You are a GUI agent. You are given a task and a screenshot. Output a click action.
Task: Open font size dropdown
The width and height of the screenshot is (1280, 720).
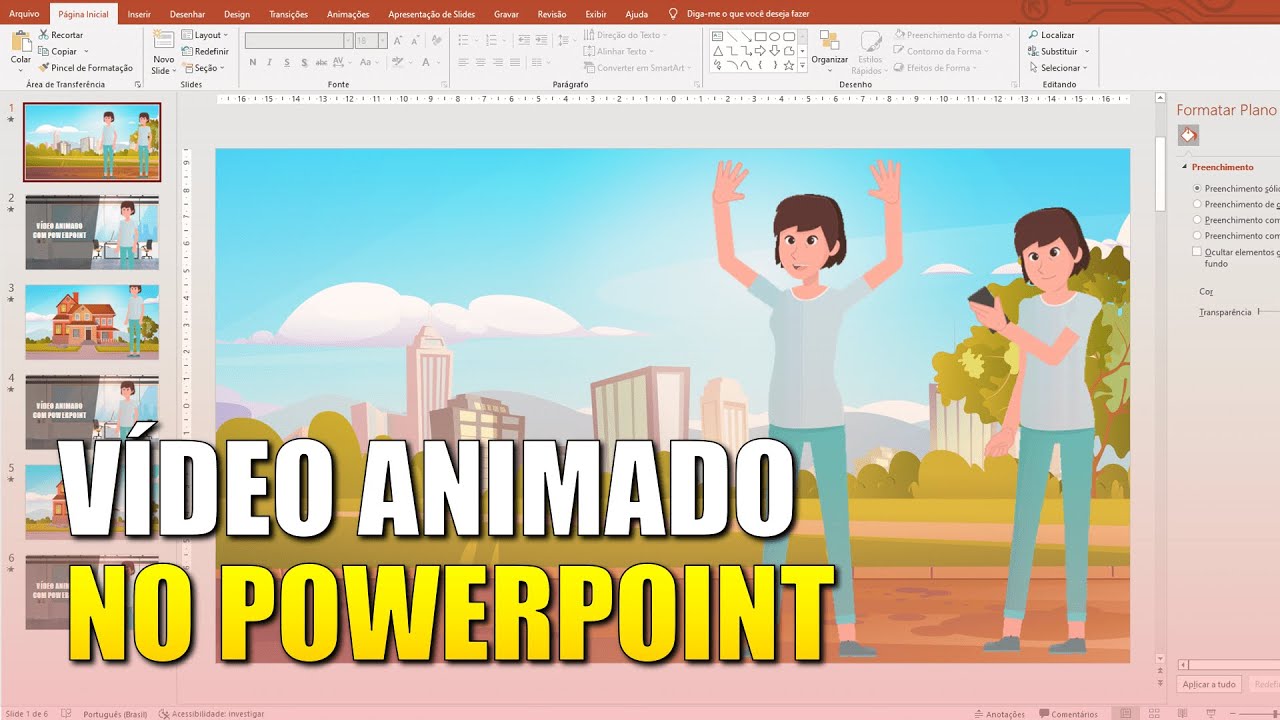[x=382, y=41]
